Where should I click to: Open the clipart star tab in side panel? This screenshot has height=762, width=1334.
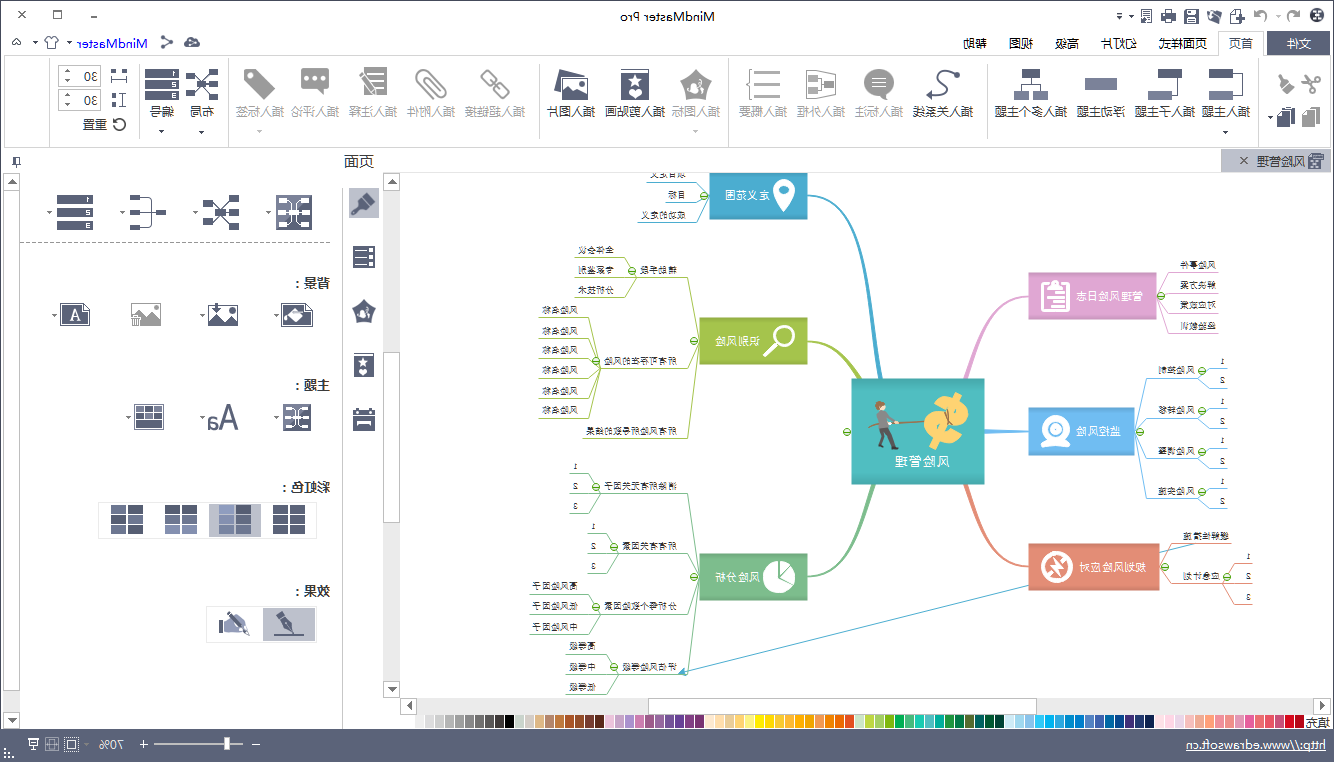[364, 365]
